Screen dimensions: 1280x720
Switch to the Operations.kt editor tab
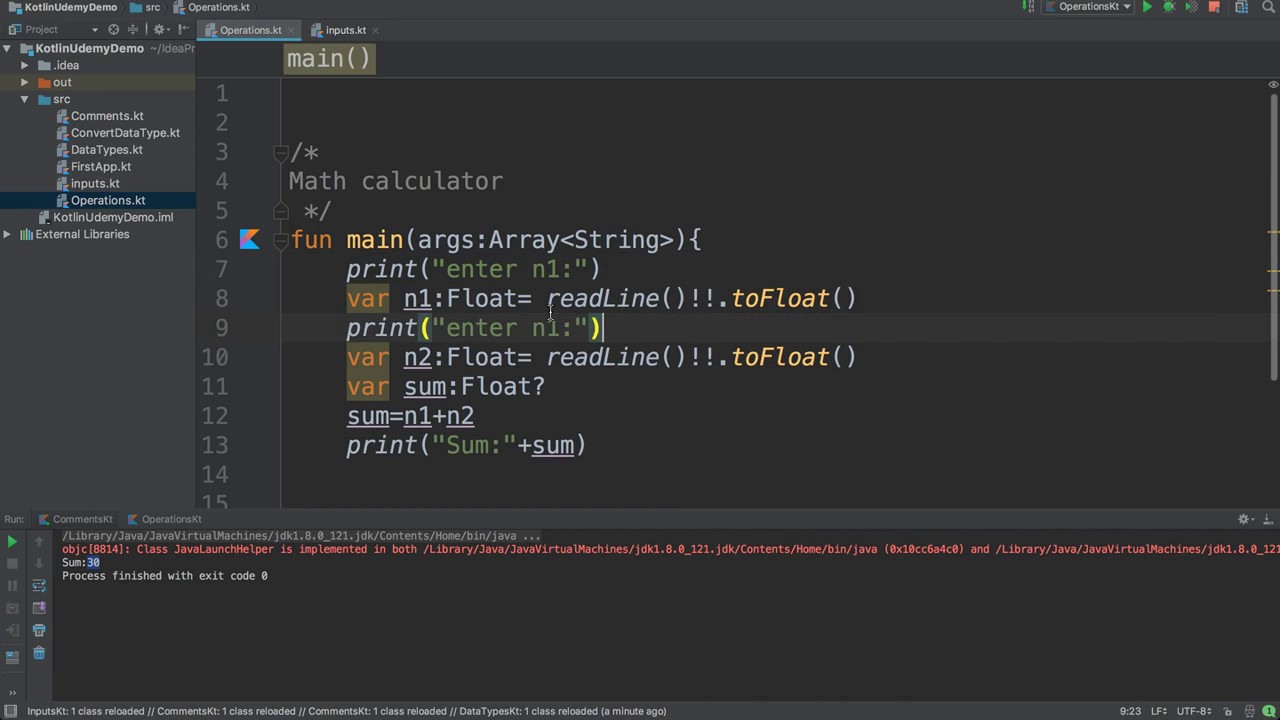pos(250,30)
